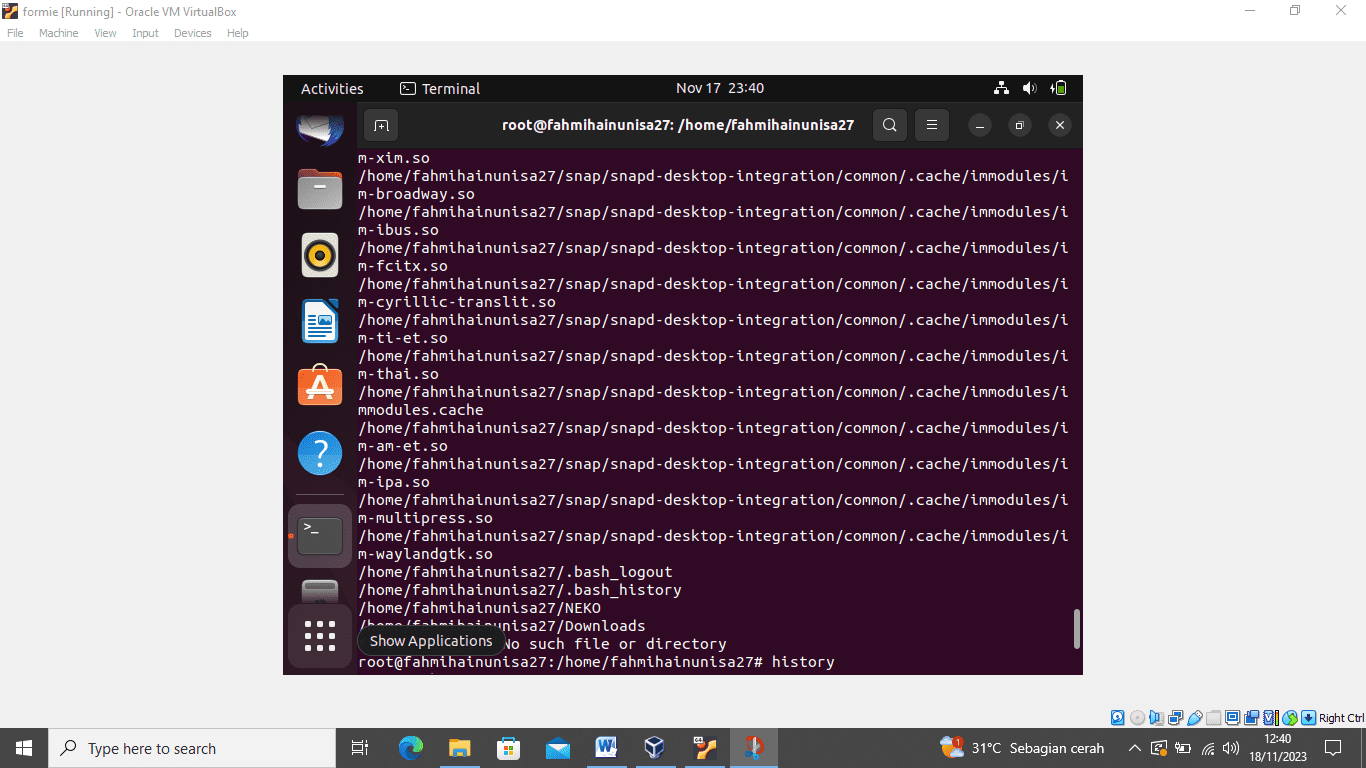The width and height of the screenshot is (1366, 768).
Task: Click VirtualBox shared folders indicator
Action: (x=1213, y=718)
